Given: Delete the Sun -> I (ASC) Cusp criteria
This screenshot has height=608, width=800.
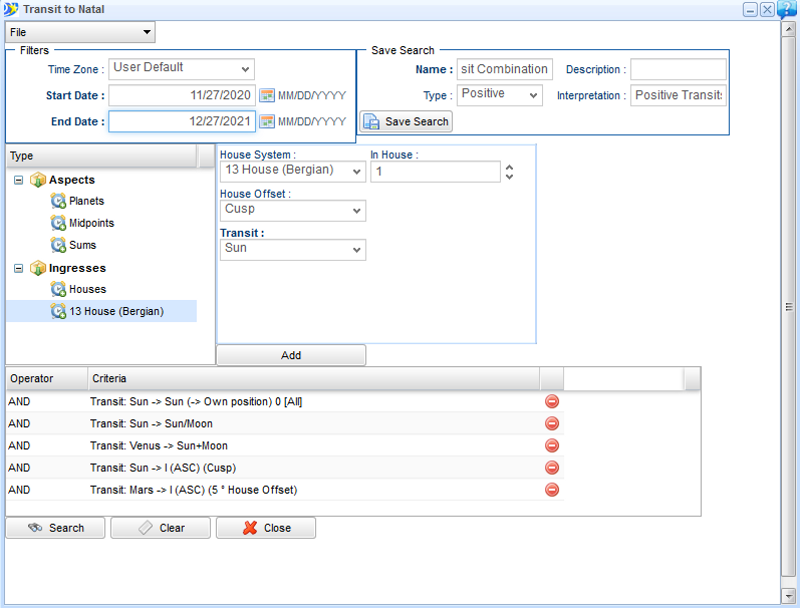Looking at the screenshot, I should click(551, 468).
